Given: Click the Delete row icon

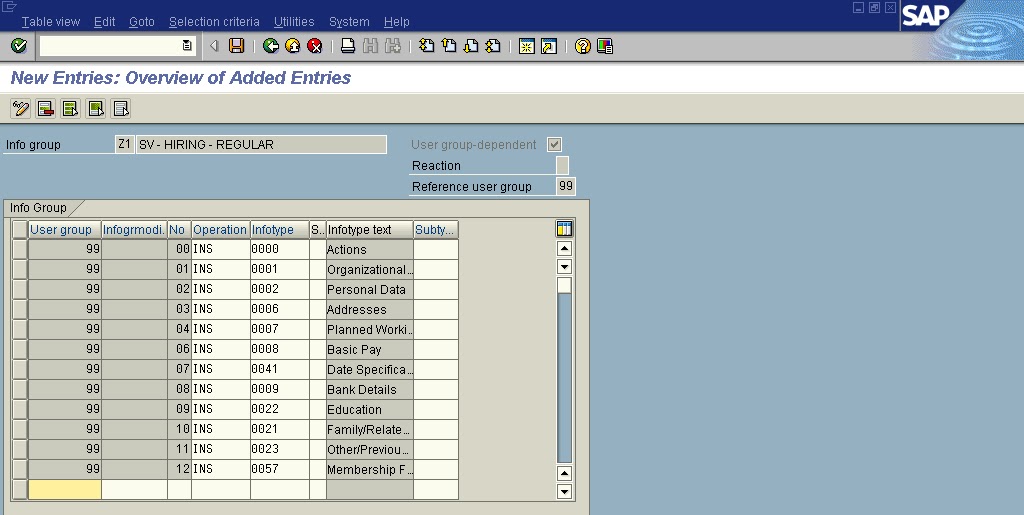Looking at the screenshot, I should coord(45,108).
